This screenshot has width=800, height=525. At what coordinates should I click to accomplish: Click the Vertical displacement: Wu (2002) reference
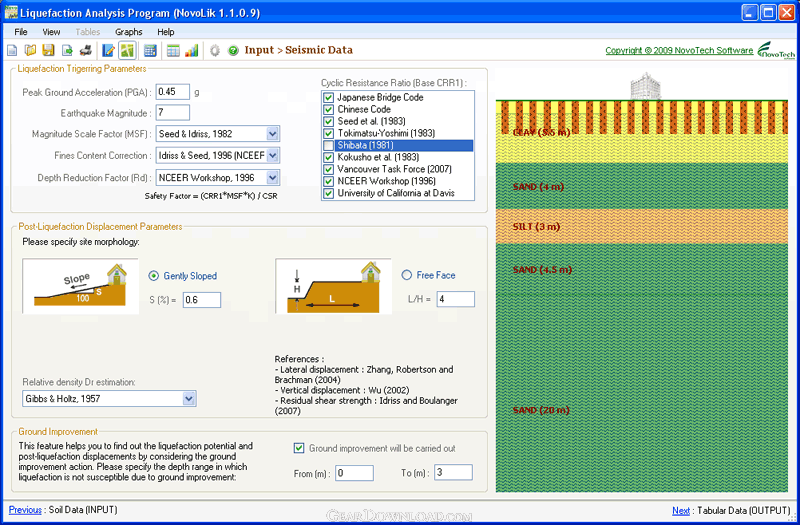click(x=342, y=390)
